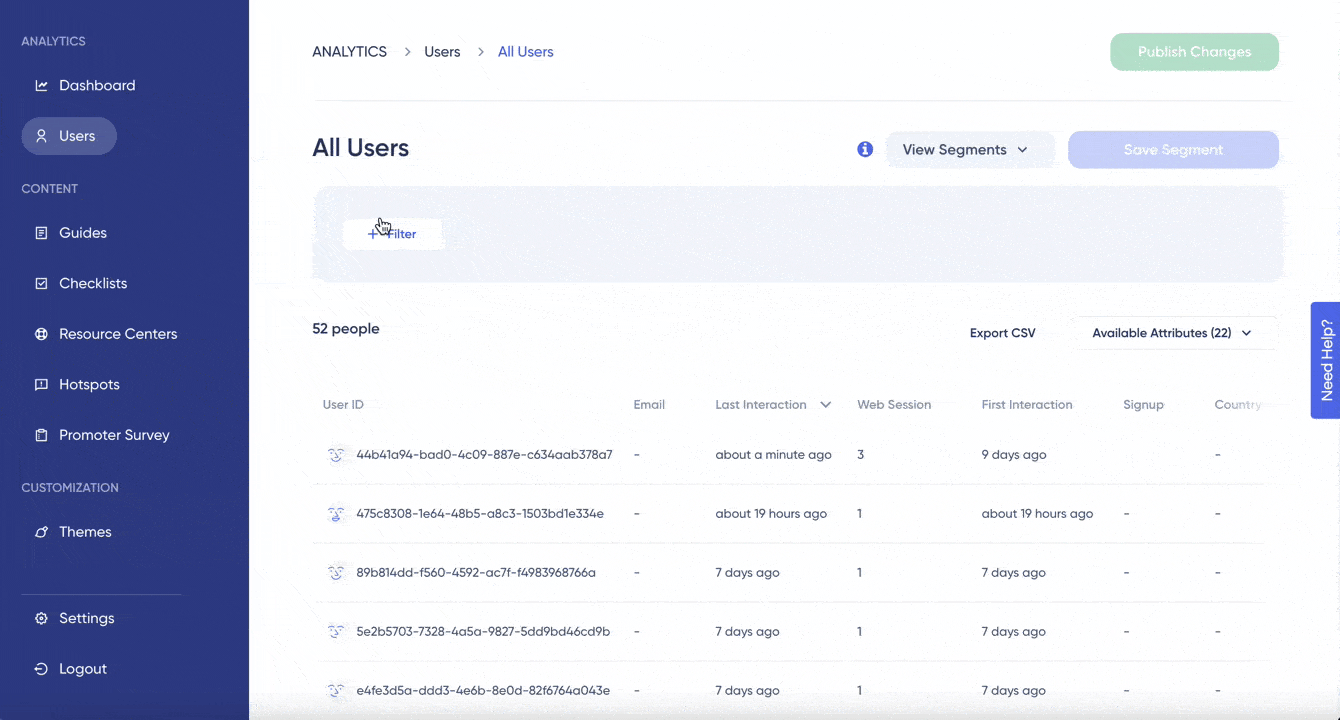Click avatar icon of user 89b814dd

click(x=336, y=573)
